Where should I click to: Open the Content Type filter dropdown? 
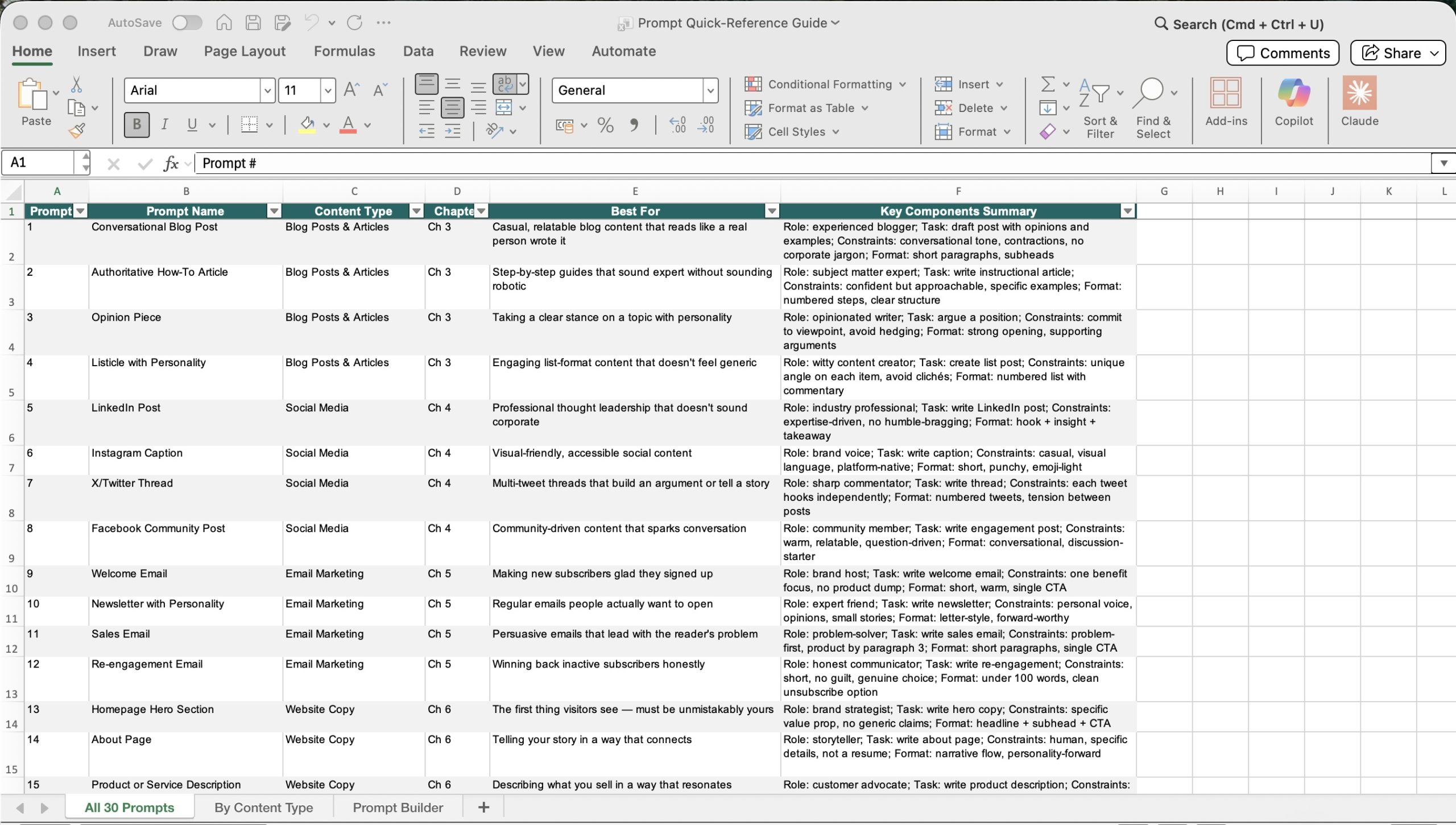tap(416, 212)
